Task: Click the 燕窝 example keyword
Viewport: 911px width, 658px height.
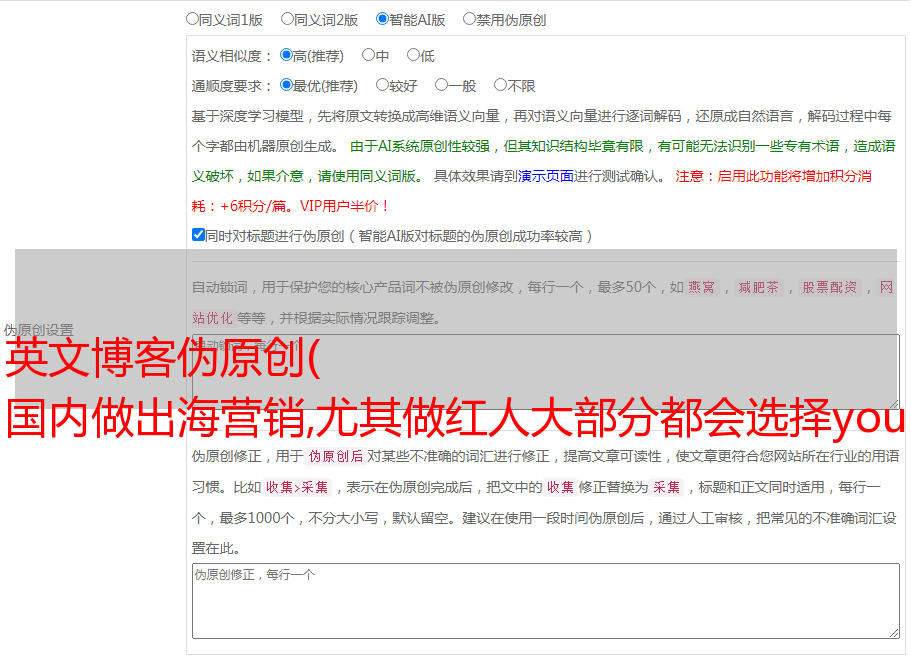Action: 701,287
